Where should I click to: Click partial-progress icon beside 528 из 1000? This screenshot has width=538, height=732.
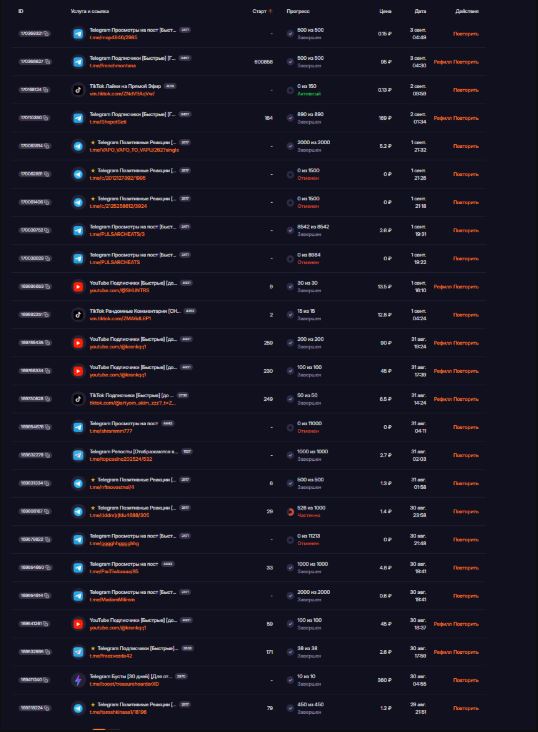[290, 512]
